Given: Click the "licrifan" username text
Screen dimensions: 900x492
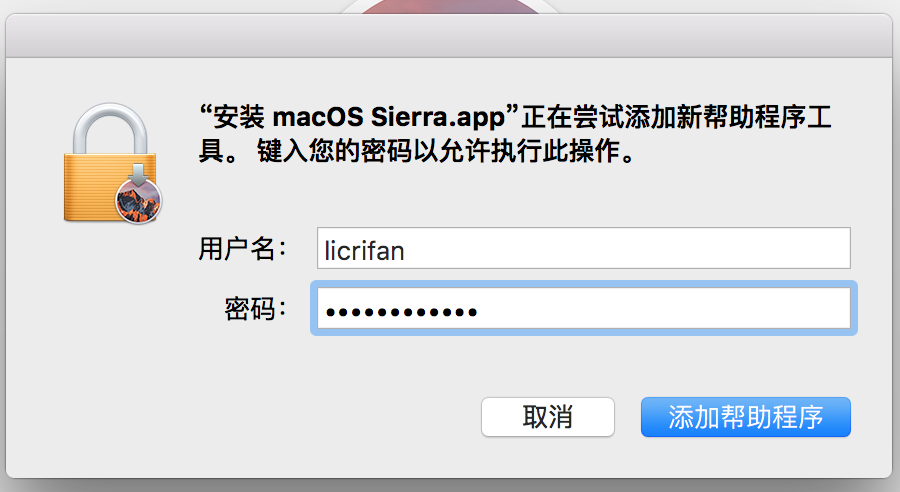Looking at the screenshot, I should click(x=364, y=249).
